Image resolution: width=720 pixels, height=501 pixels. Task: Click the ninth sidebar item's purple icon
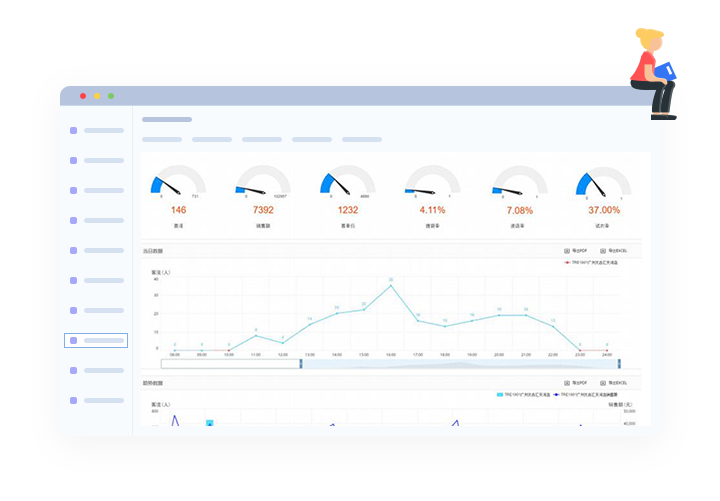point(73,370)
